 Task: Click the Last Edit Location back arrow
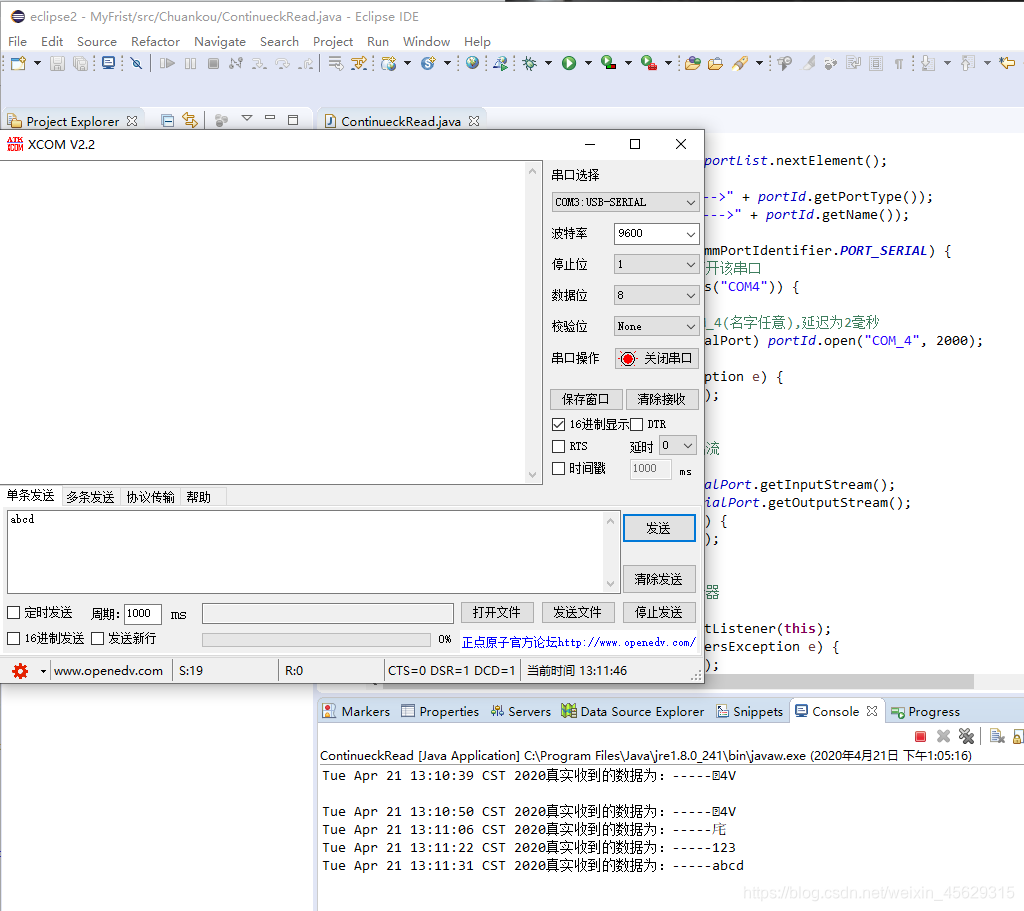tap(1008, 63)
